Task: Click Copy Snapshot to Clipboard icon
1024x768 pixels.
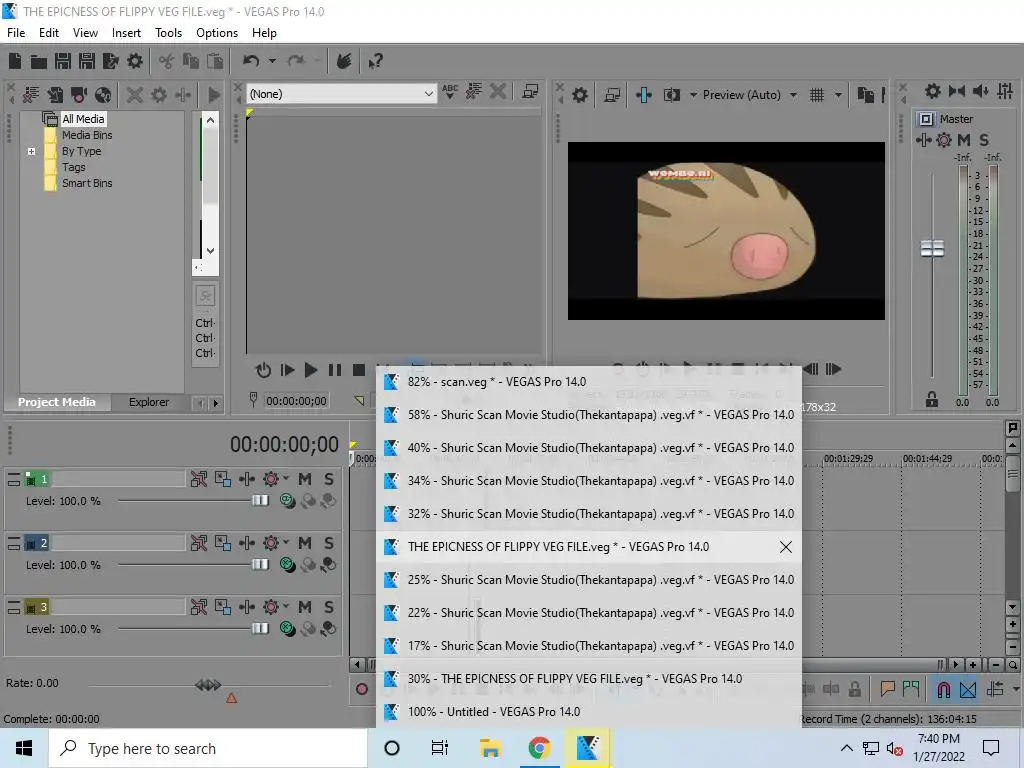Action: point(865,95)
